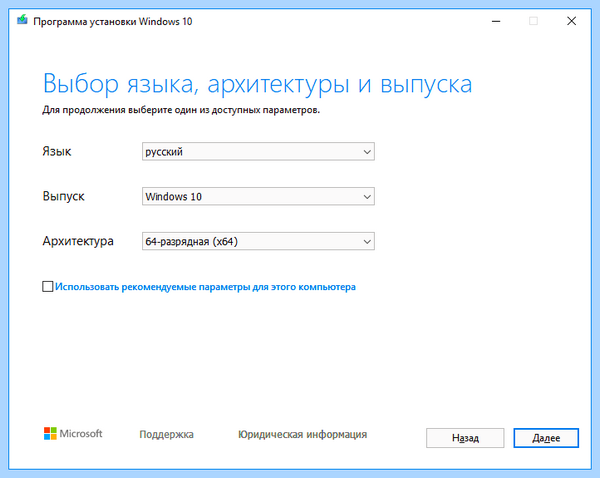The width and height of the screenshot is (600, 478).
Task: Close the Windows 10 setup window
Action: [571, 21]
